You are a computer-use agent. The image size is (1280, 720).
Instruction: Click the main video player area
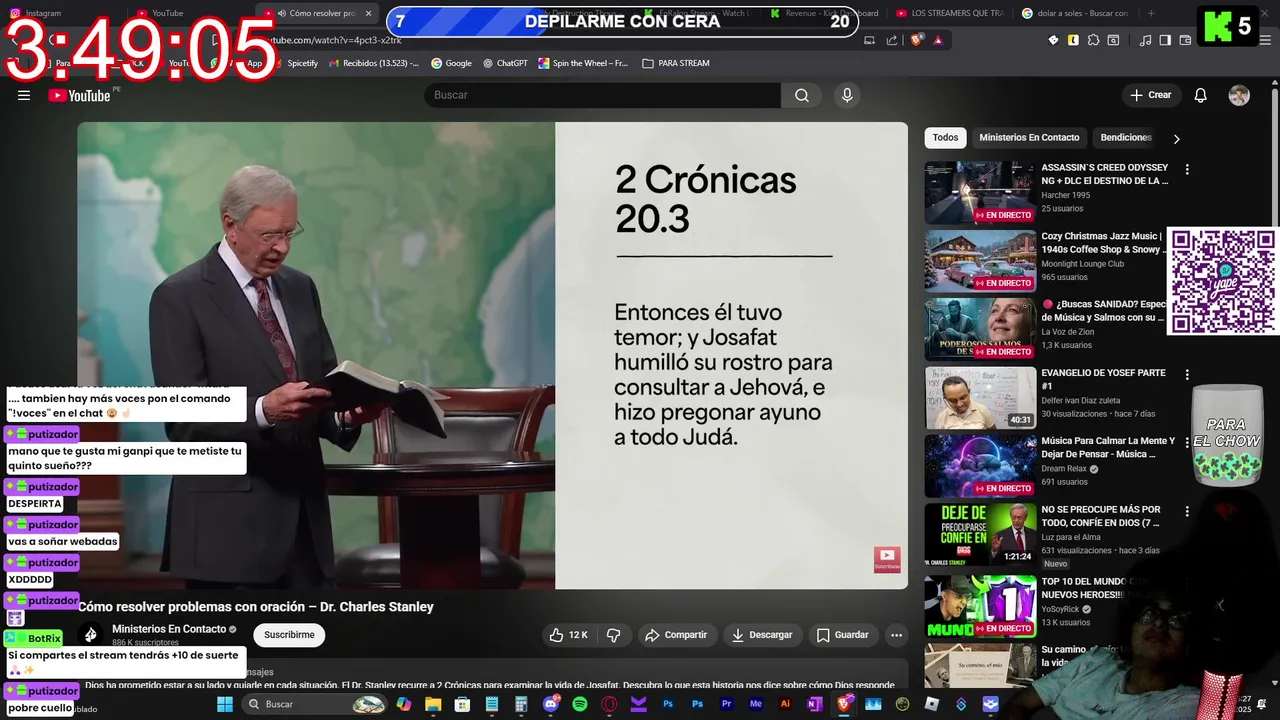492,355
